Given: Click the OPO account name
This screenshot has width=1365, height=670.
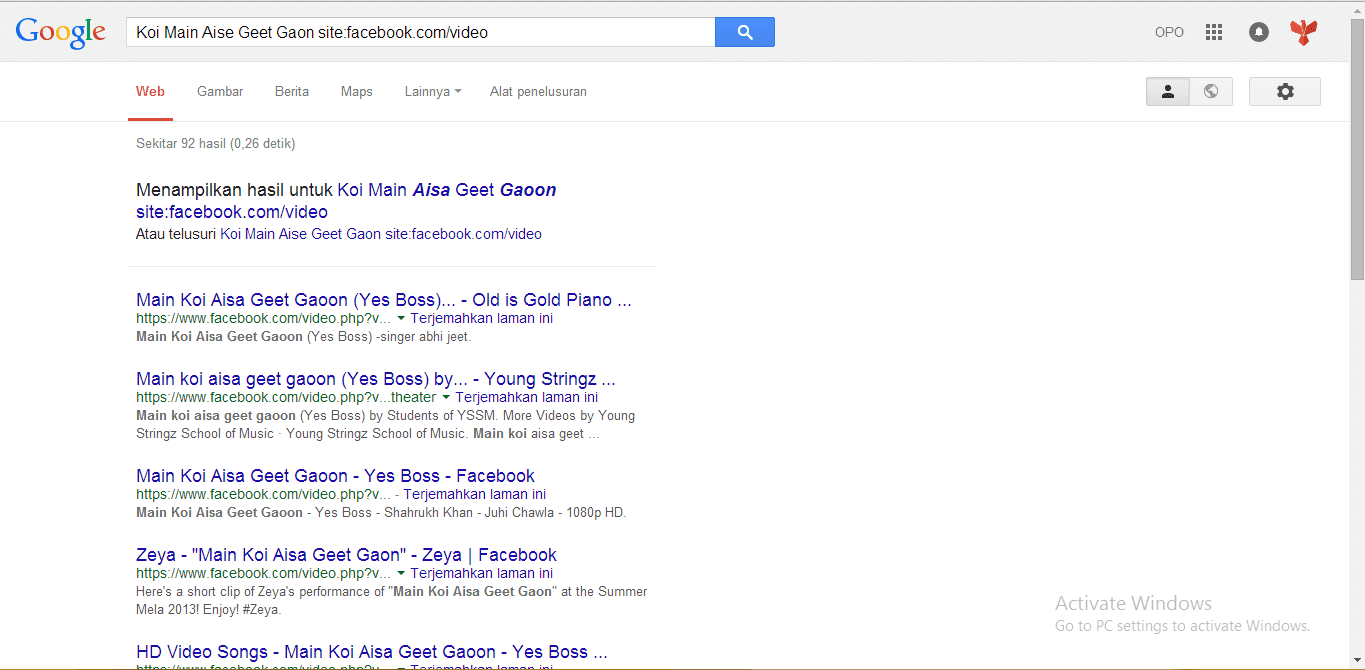Looking at the screenshot, I should coord(1169,32).
